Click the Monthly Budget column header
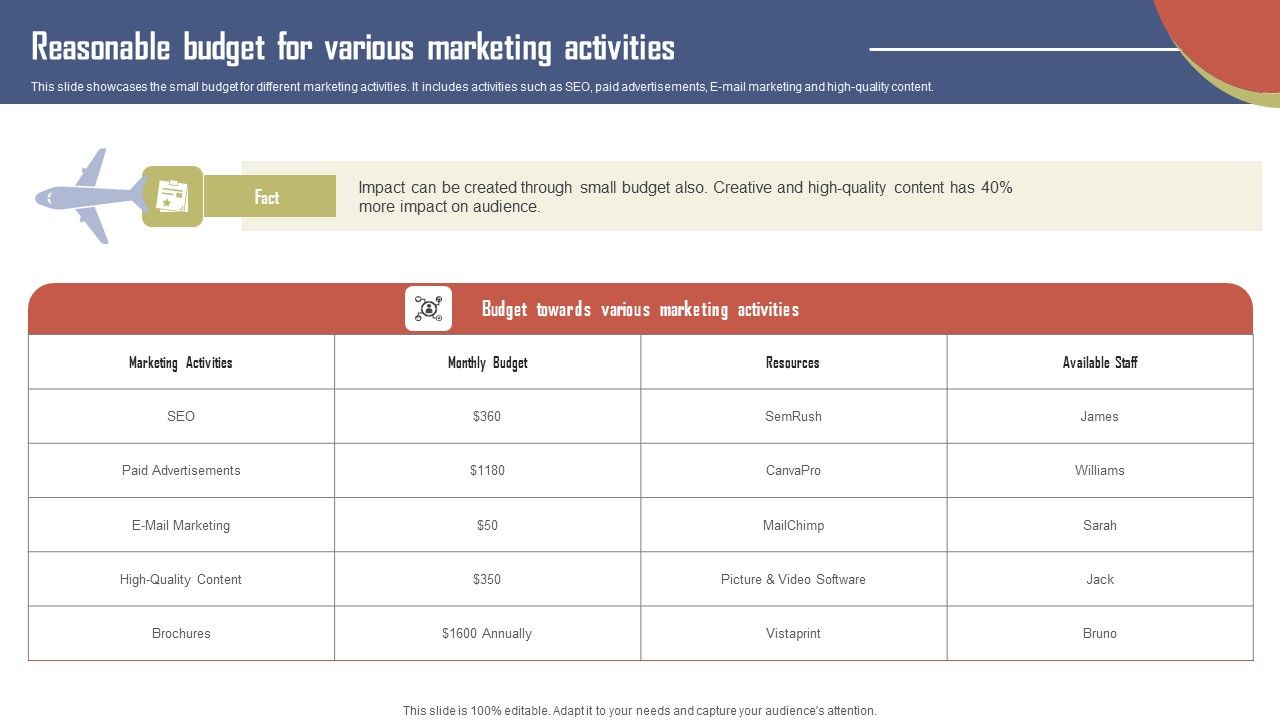The image size is (1280, 720). (x=487, y=363)
